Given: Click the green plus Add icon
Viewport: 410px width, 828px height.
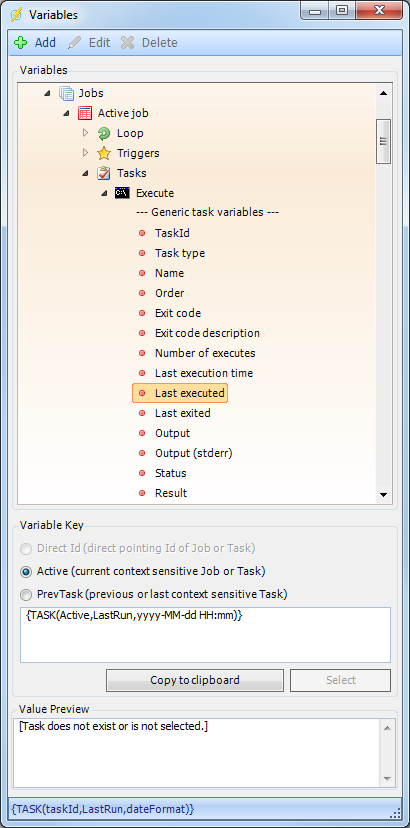Looking at the screenshot, I should 21,43.
